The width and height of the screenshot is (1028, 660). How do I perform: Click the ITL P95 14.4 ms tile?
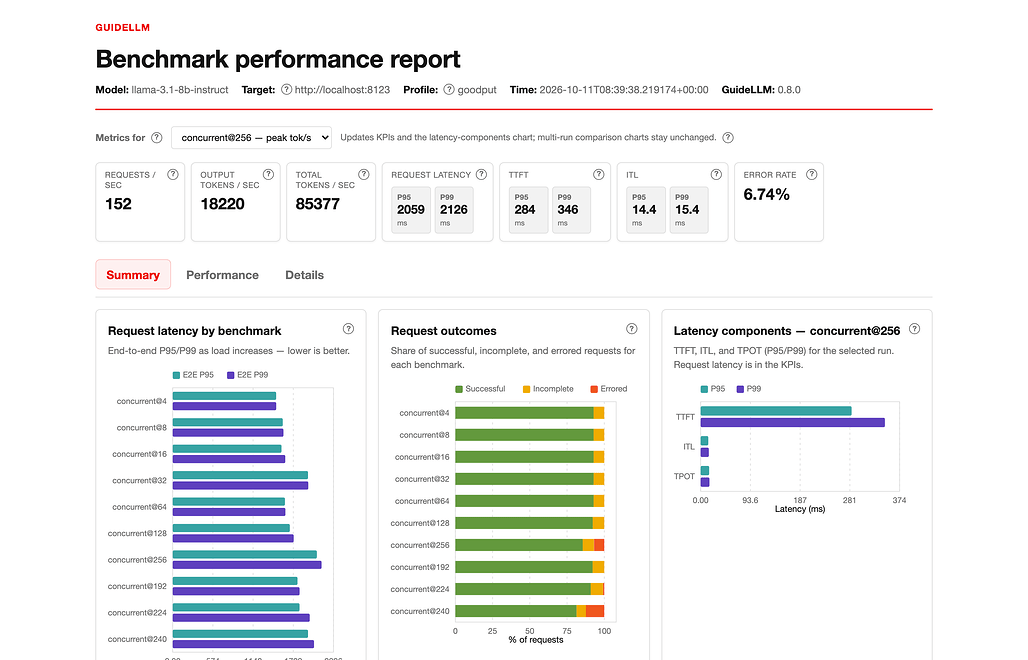(x=646, y=210)
